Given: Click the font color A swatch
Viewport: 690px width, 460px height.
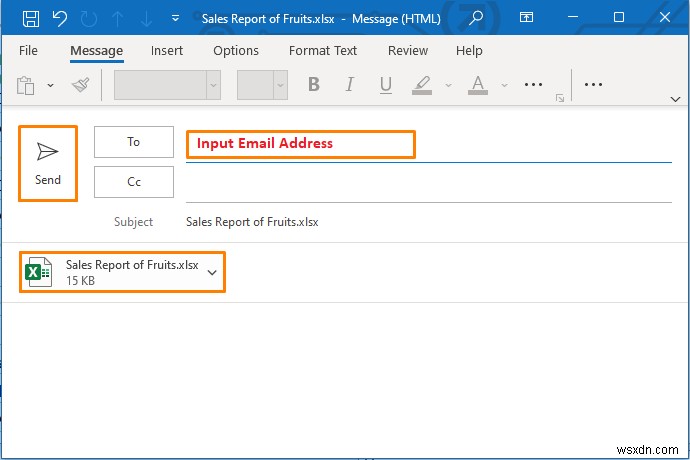Looking at the screenshot, I should click(477, 85).
